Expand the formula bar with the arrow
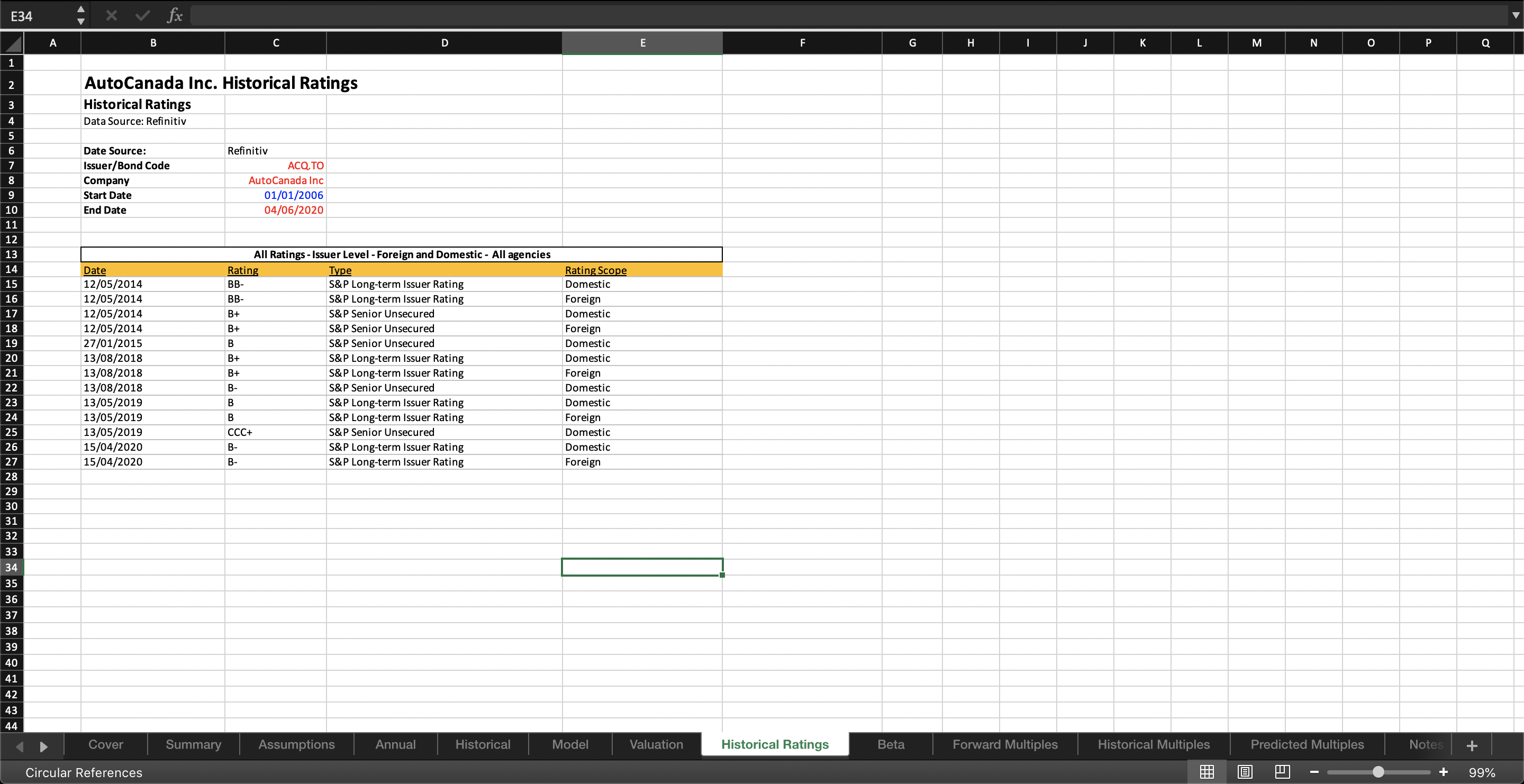 (1515, 15)
